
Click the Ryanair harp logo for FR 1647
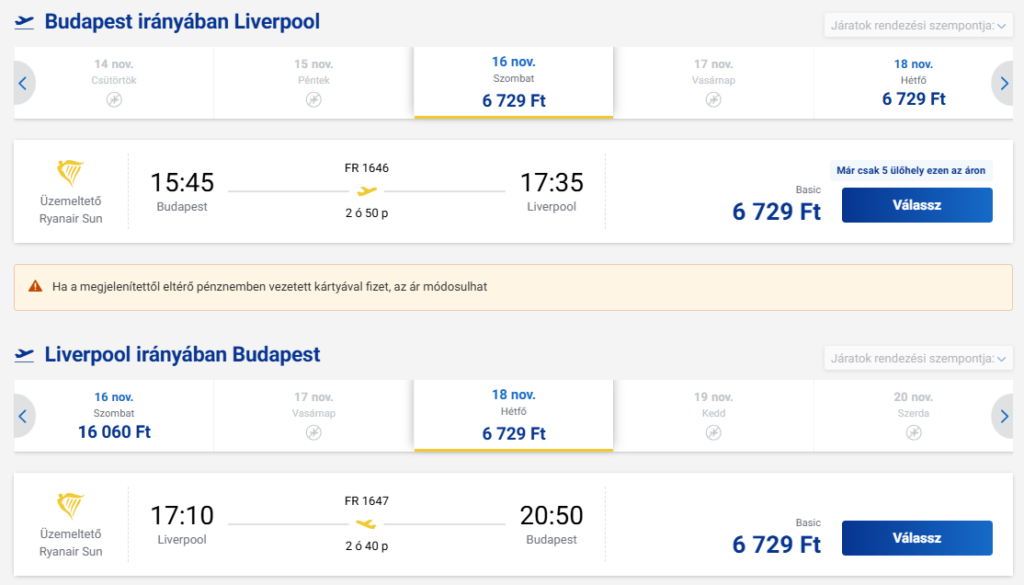click(71, 506)
